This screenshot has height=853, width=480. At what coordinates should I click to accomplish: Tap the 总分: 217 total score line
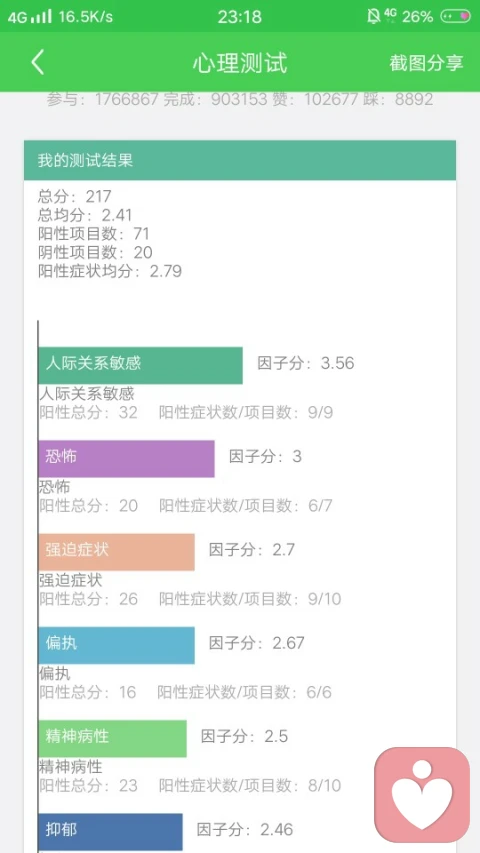(x=75, y=196)
